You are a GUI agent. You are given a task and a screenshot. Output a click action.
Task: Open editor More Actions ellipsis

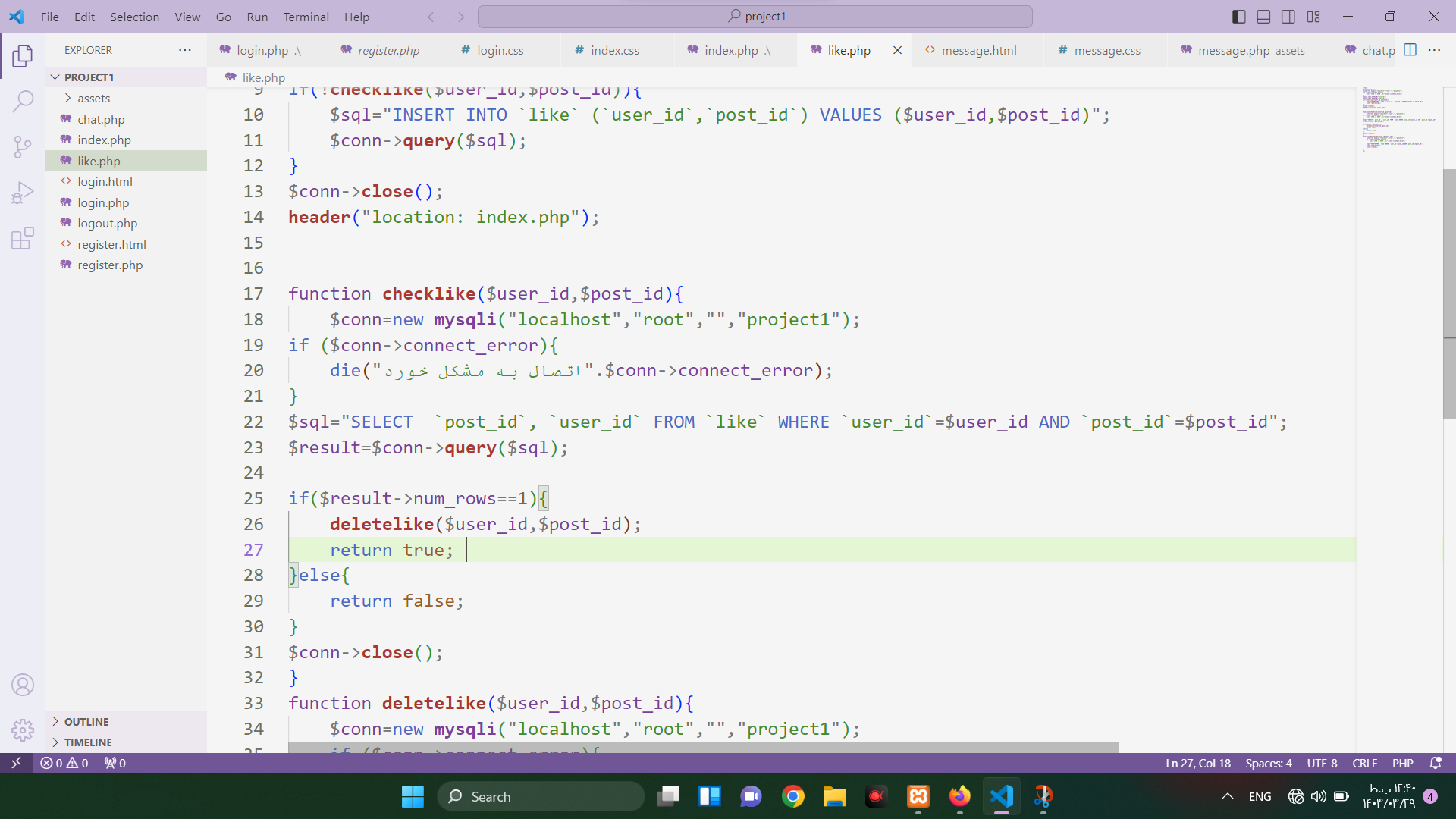pos(1434,50)
